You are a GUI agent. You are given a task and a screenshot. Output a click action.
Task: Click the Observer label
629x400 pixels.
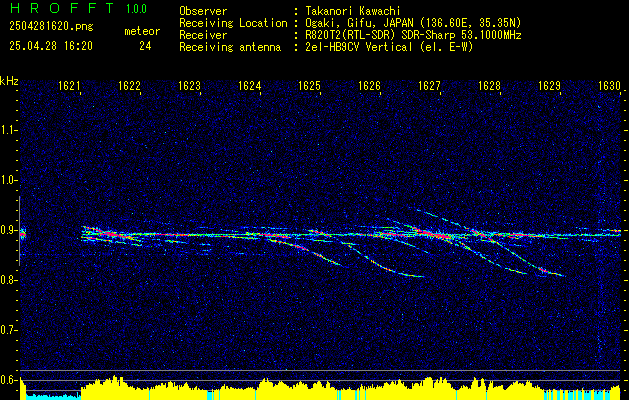[203, 11]
